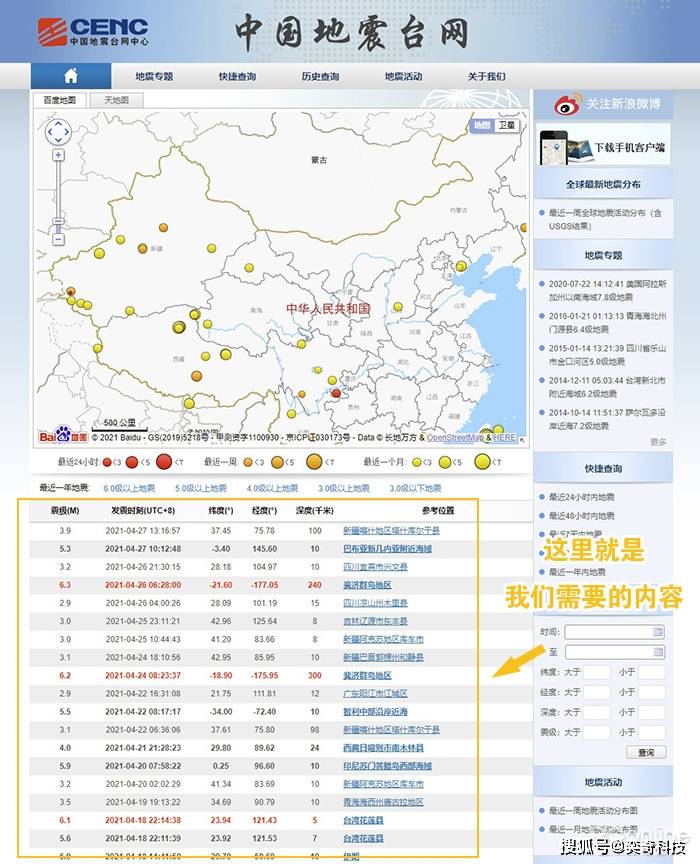This screenshot has width=700, height=864.
Task: Focus the 经度 小于 input box
Action: click(x=652, y=692)
